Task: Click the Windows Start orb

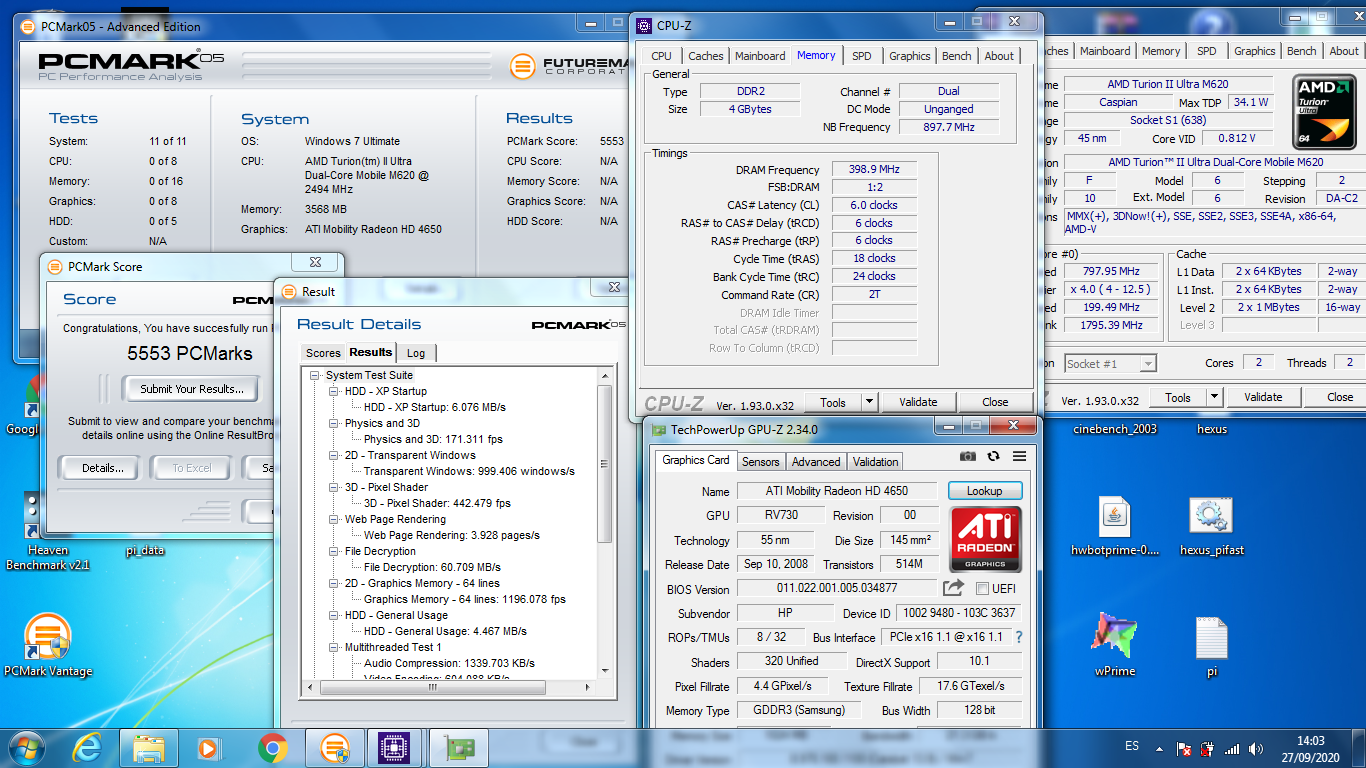Action: coord(27,747)
